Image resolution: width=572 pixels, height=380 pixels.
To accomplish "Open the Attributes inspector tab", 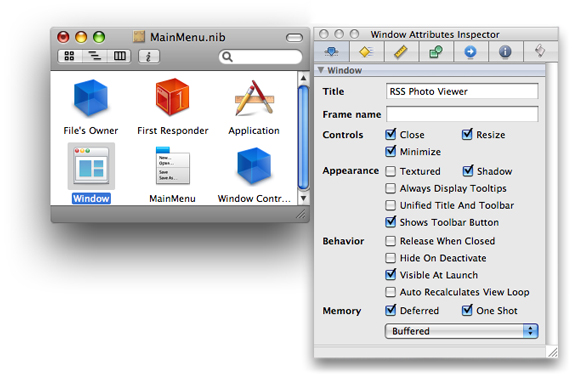I will click(x=331, y=52).
